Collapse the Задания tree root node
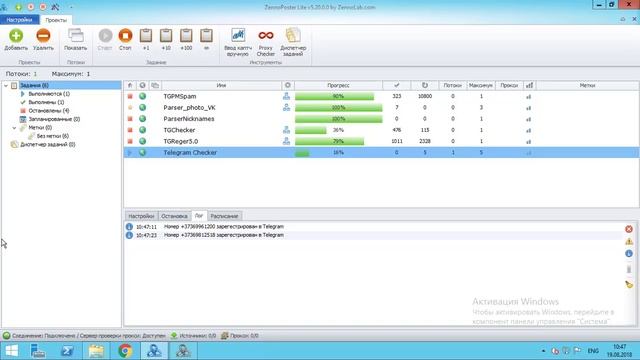Viewport: 640px width, 360px height. coord(6,85)
